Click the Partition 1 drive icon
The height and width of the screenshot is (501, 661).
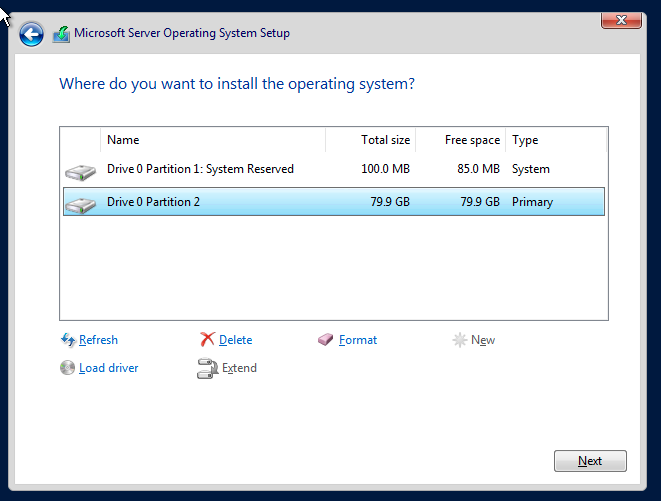pyautogui.click(x=81, y=172)
